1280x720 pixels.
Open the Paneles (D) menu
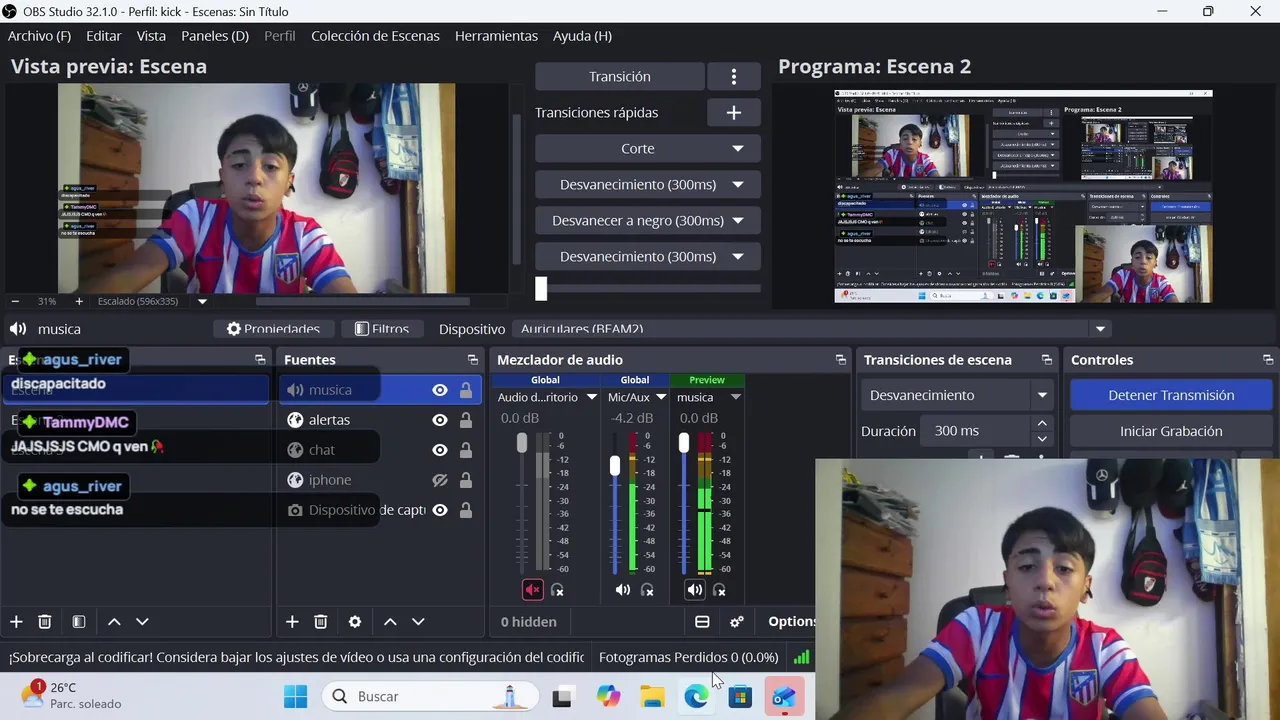tap(215, 36)
